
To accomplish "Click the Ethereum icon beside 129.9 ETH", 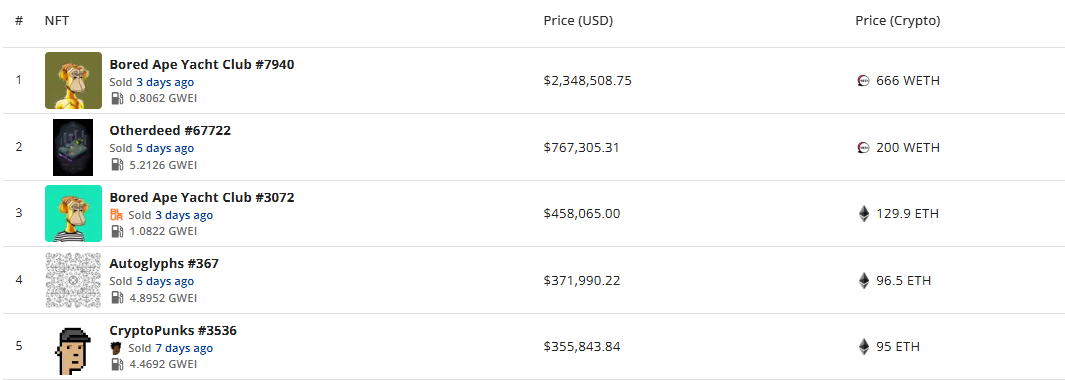I will (x=863, y=214).
